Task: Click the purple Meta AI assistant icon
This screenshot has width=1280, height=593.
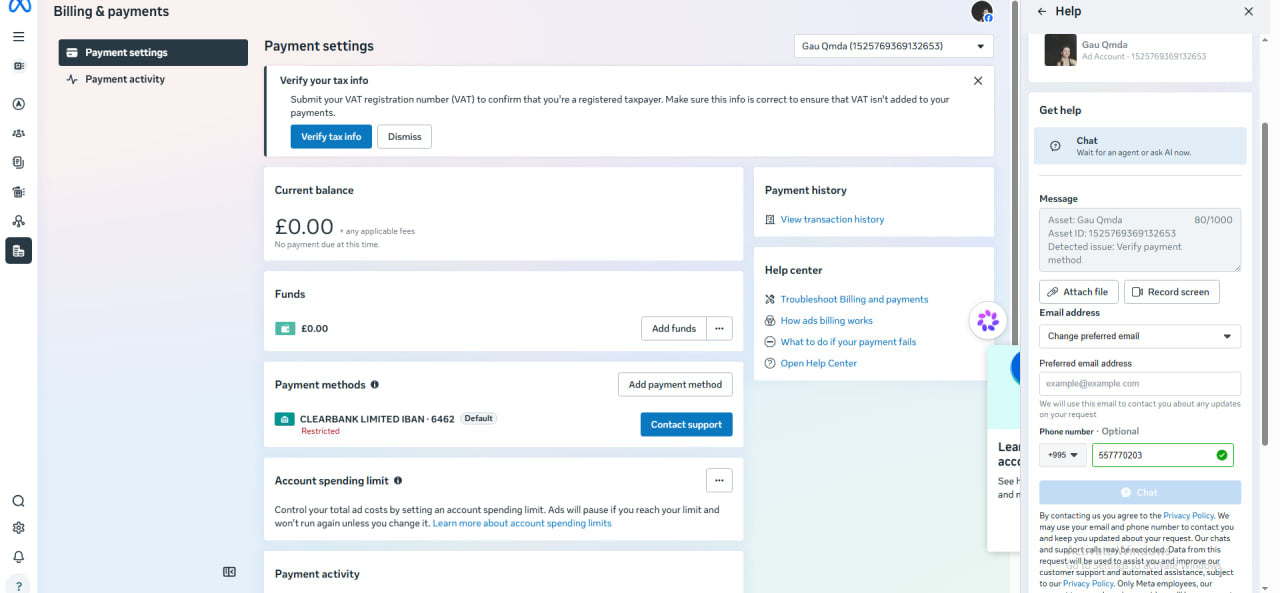Action: pyautogui.click(x=988, y=321)
